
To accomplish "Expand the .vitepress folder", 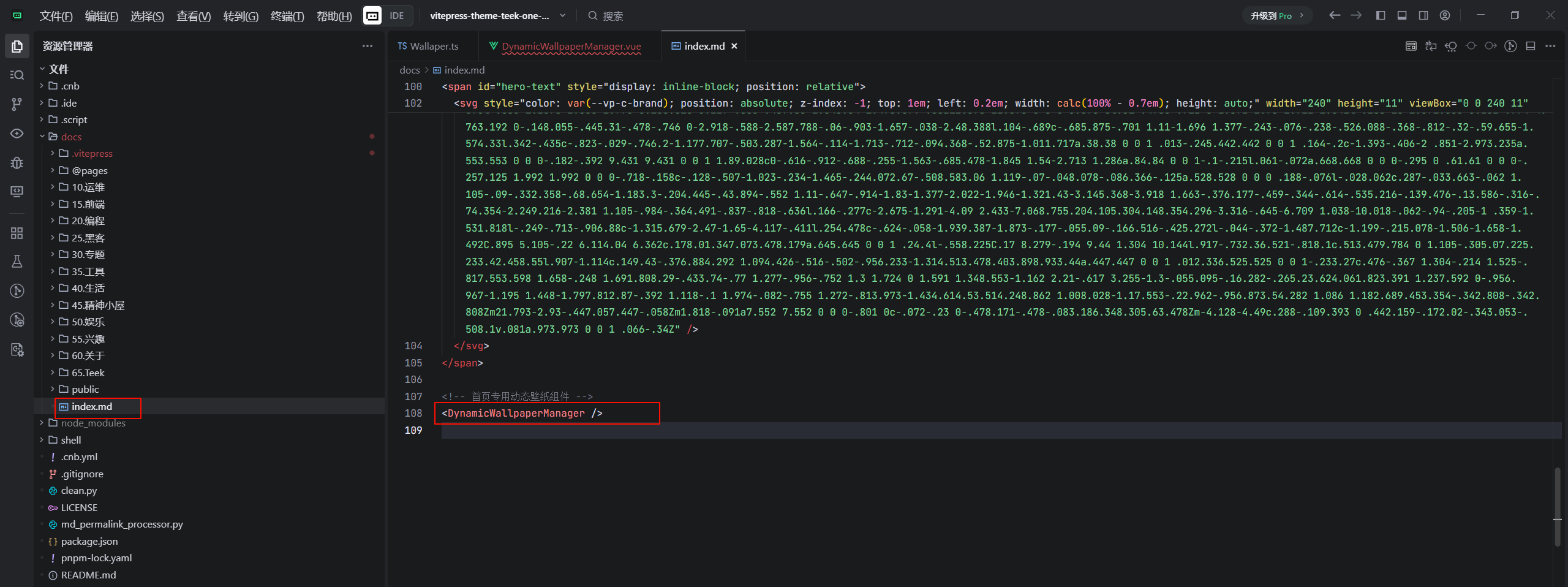I will point(92,154).
